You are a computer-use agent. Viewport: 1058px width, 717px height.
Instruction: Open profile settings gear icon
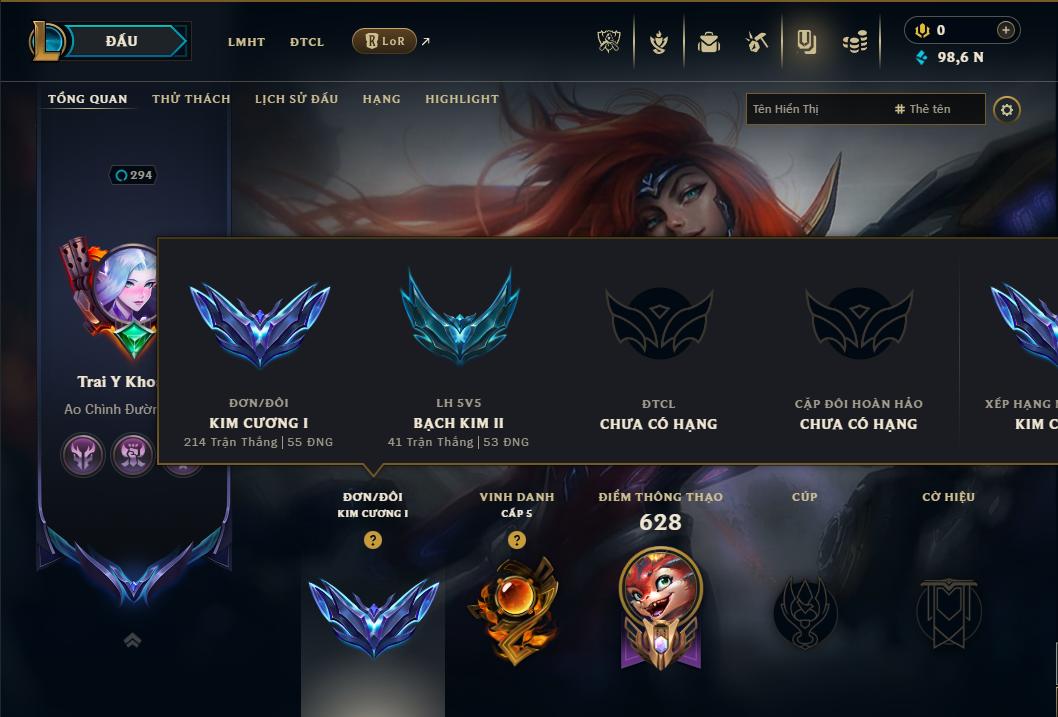tap(1007, 110)
